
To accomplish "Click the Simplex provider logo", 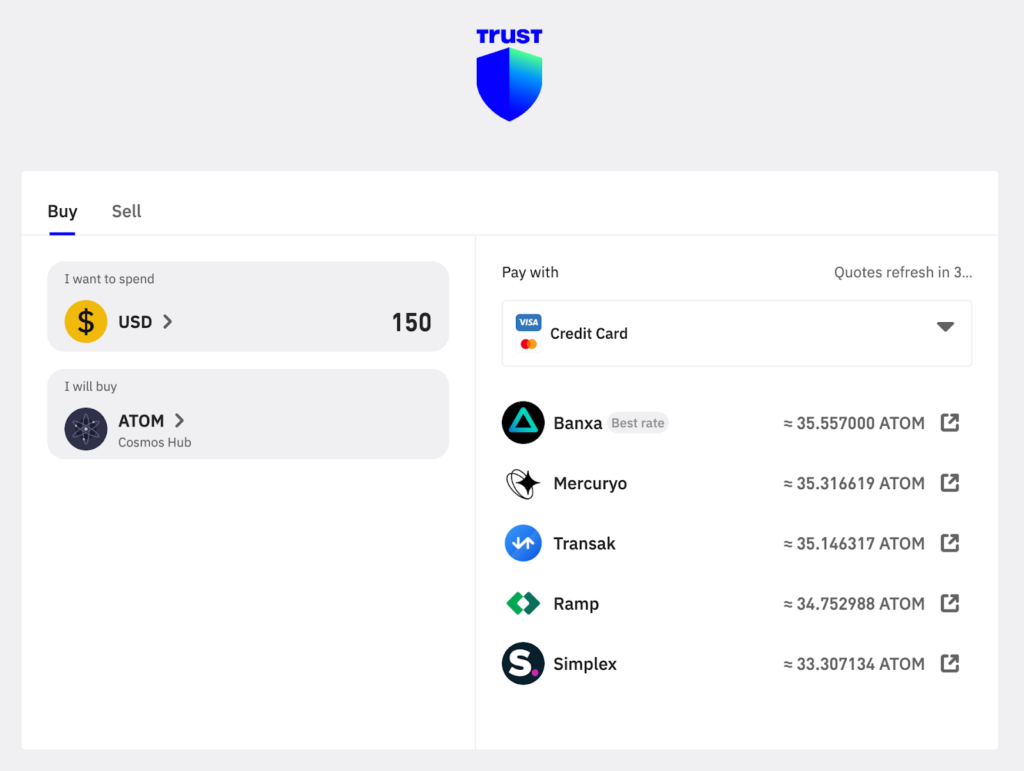I will pos(523,663).
